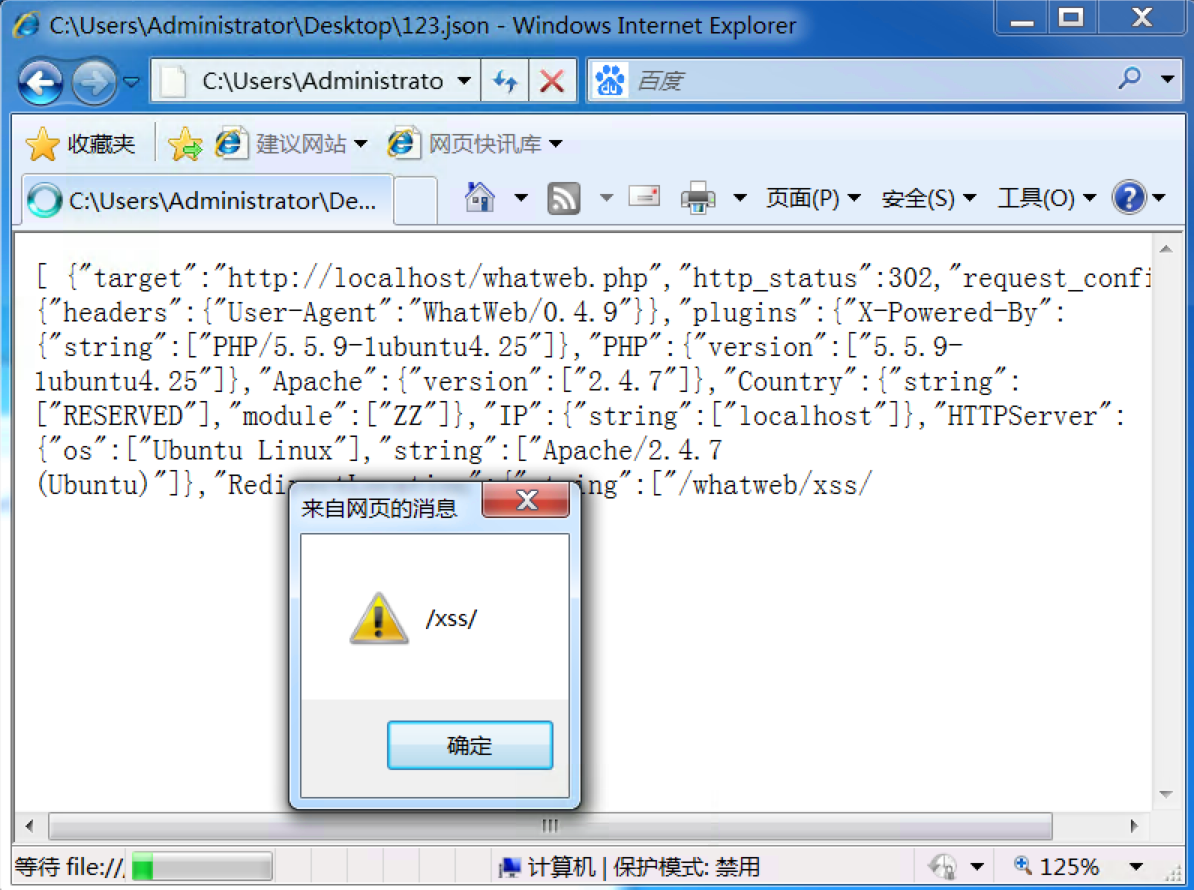Viewport: 1194px width, 890px height.
Task: Click the 确定 button in the alert dialog
Action: pyautogui.click(x=469, y=745)
